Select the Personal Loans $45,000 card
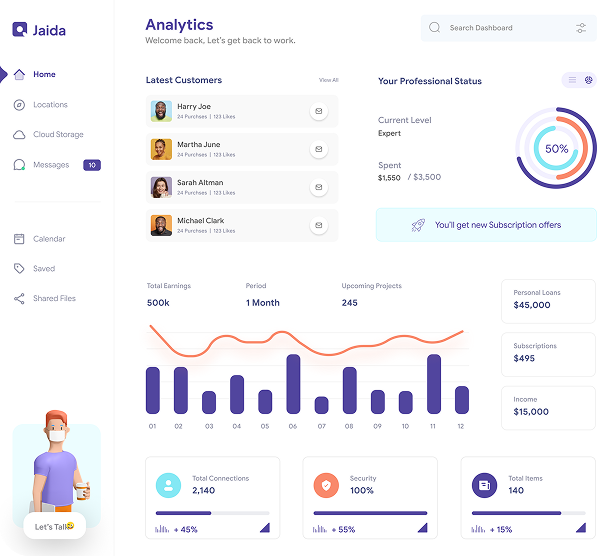The image size is (615, 556). (548, 300)
